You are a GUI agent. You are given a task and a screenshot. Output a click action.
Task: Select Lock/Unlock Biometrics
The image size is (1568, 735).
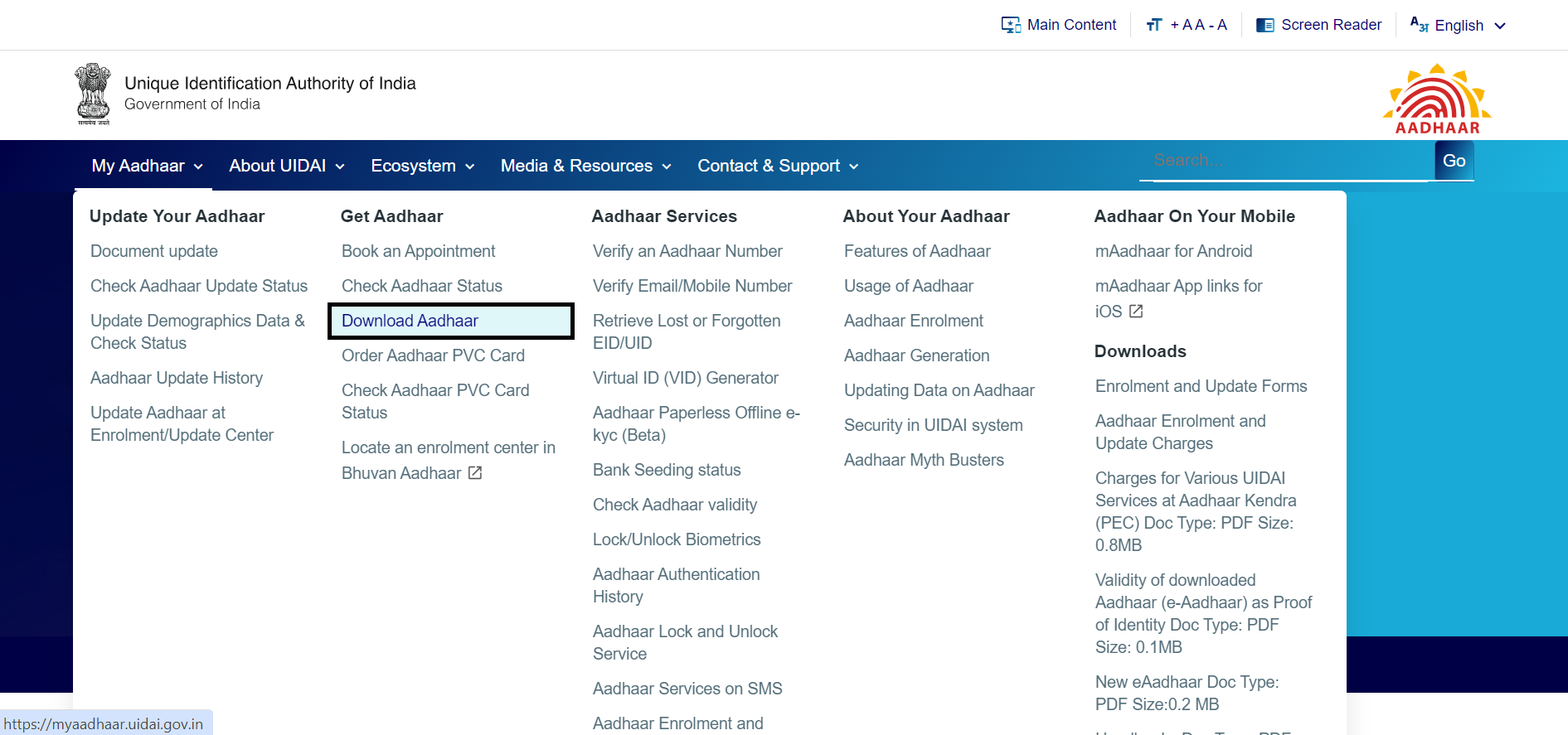click(677, 539)
